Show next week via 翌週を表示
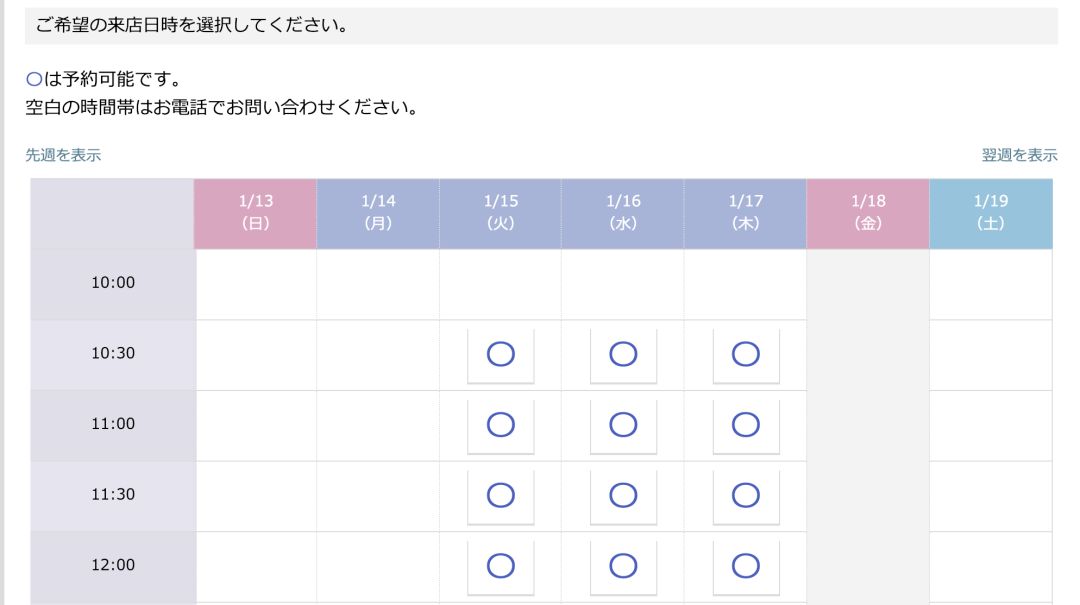Screen dimensions: 1080x605 coord(1019,155)
